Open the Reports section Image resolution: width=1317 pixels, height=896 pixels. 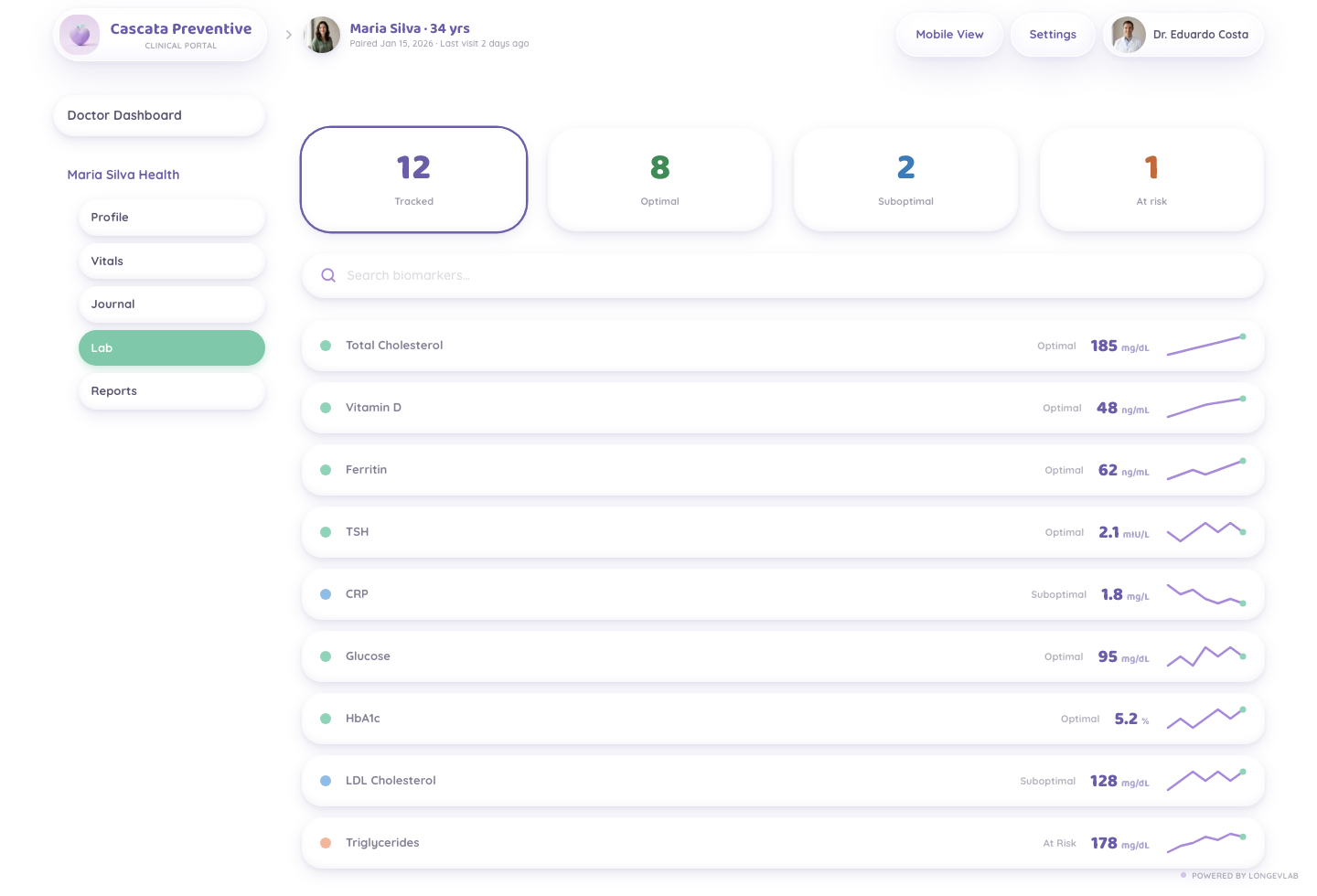point(172,391)
